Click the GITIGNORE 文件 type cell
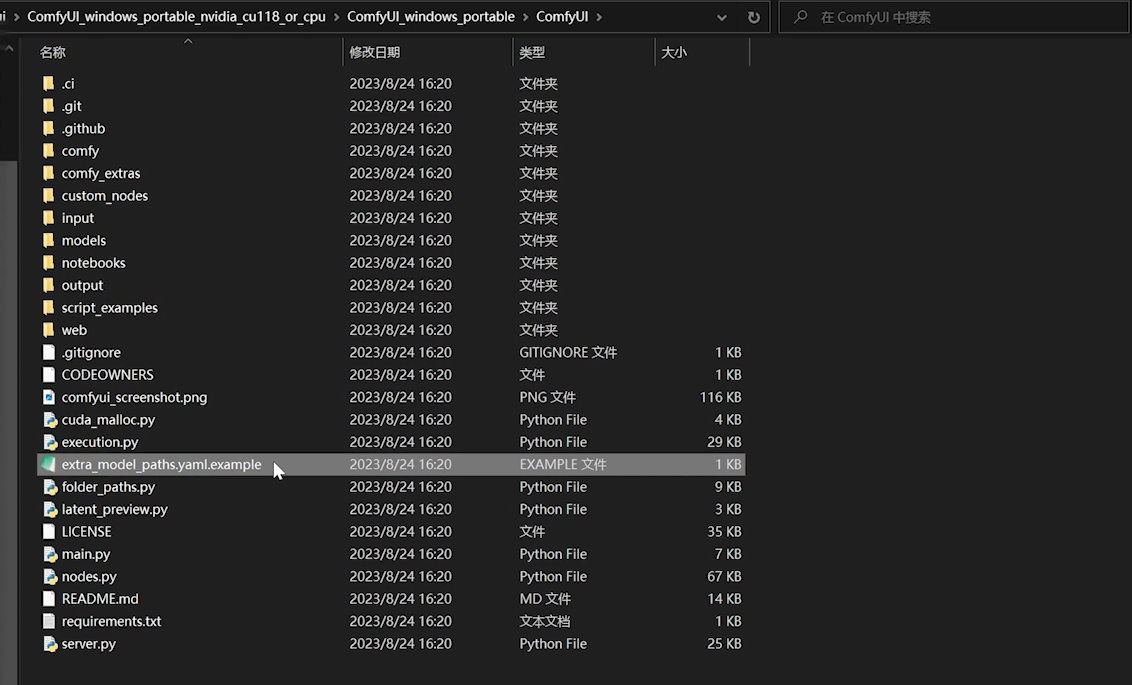 [x=568, y=353]
